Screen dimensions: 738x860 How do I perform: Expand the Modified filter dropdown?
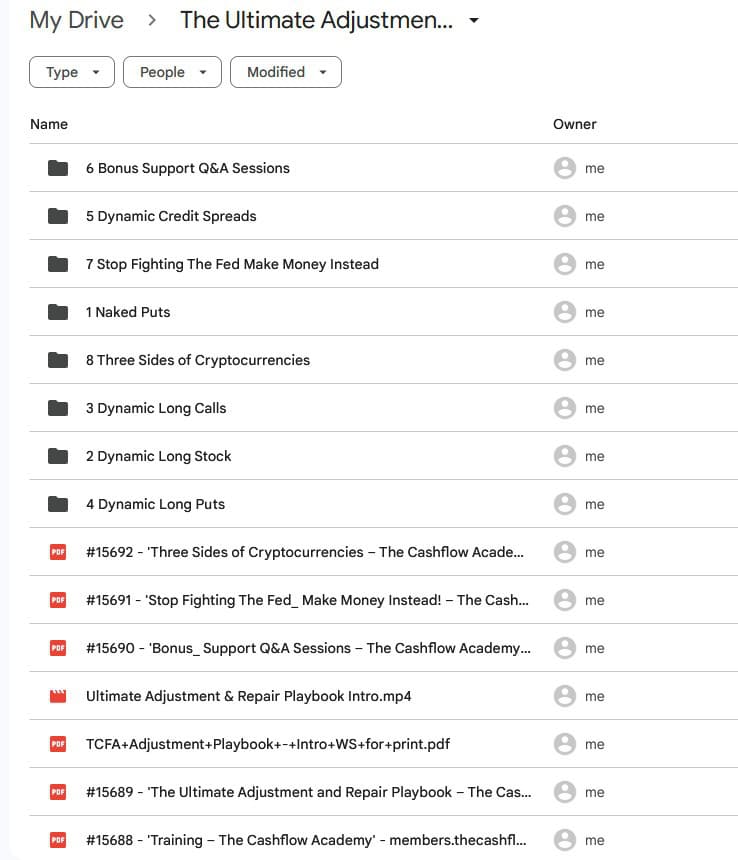pos(286,72)
